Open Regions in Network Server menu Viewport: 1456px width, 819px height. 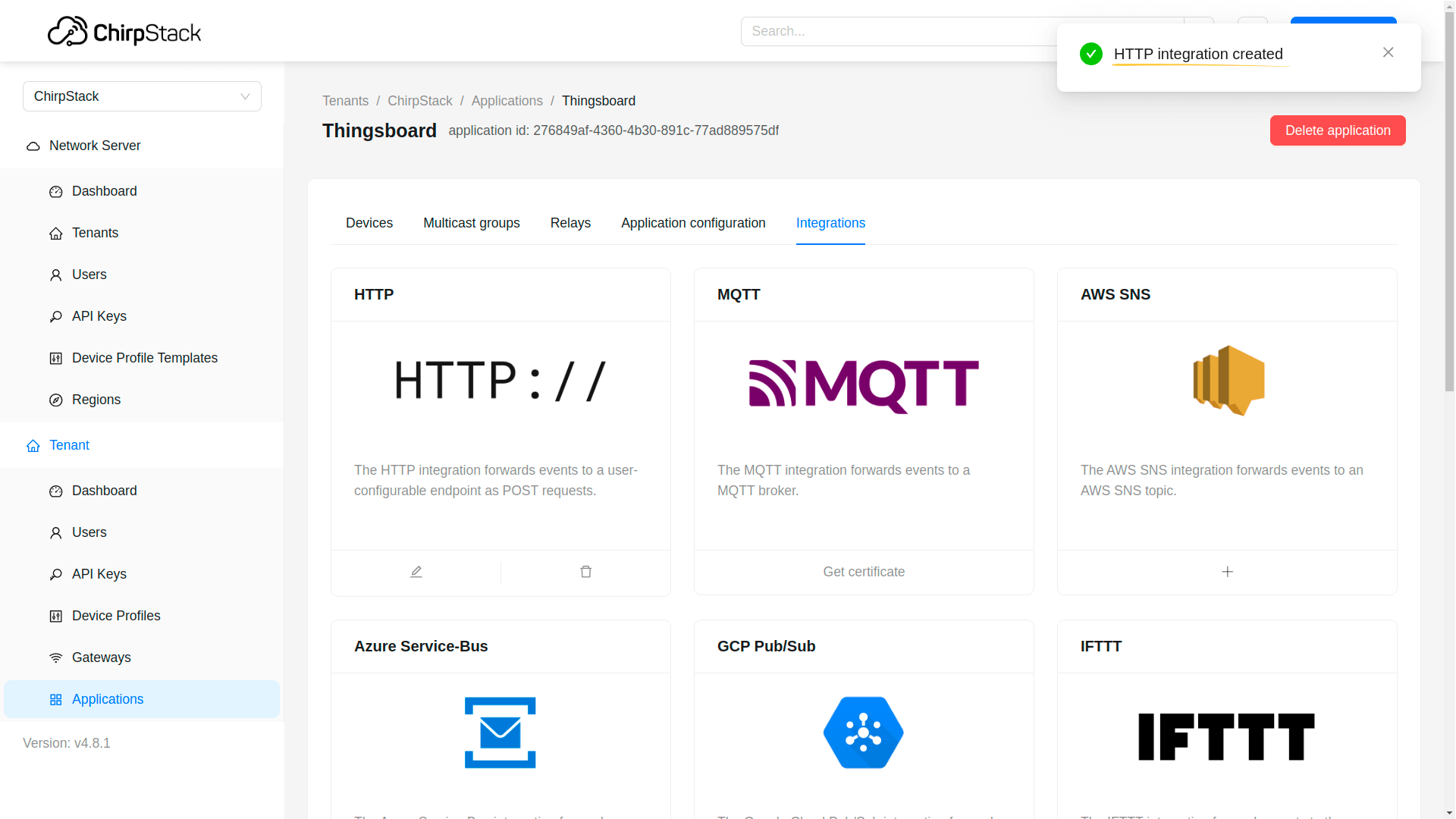(96, 400)
